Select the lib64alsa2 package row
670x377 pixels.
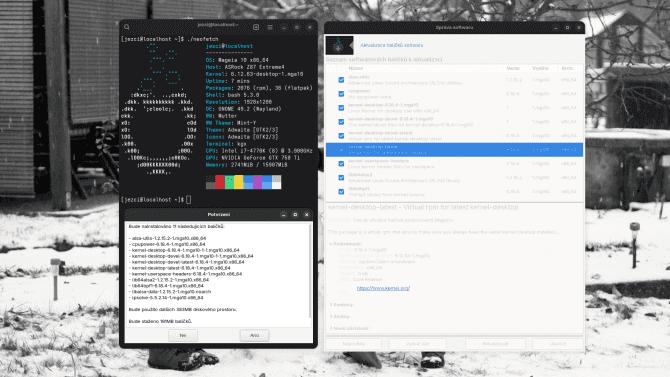click(455, 178)
